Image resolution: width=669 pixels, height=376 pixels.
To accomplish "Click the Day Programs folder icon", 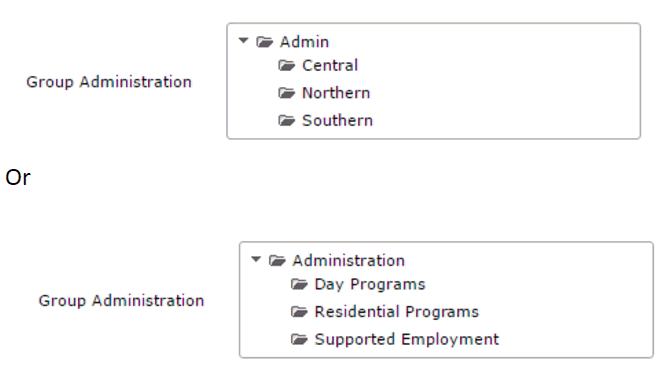I will point(299,284).
